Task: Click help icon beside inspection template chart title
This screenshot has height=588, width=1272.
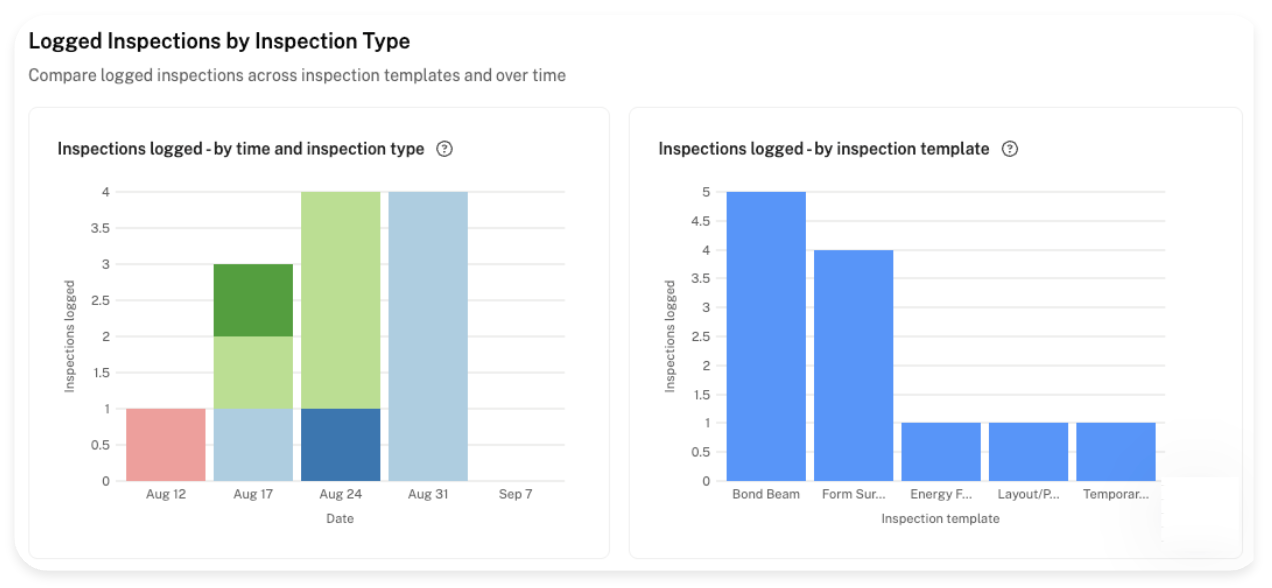Action: click(x=1010, y=149)
